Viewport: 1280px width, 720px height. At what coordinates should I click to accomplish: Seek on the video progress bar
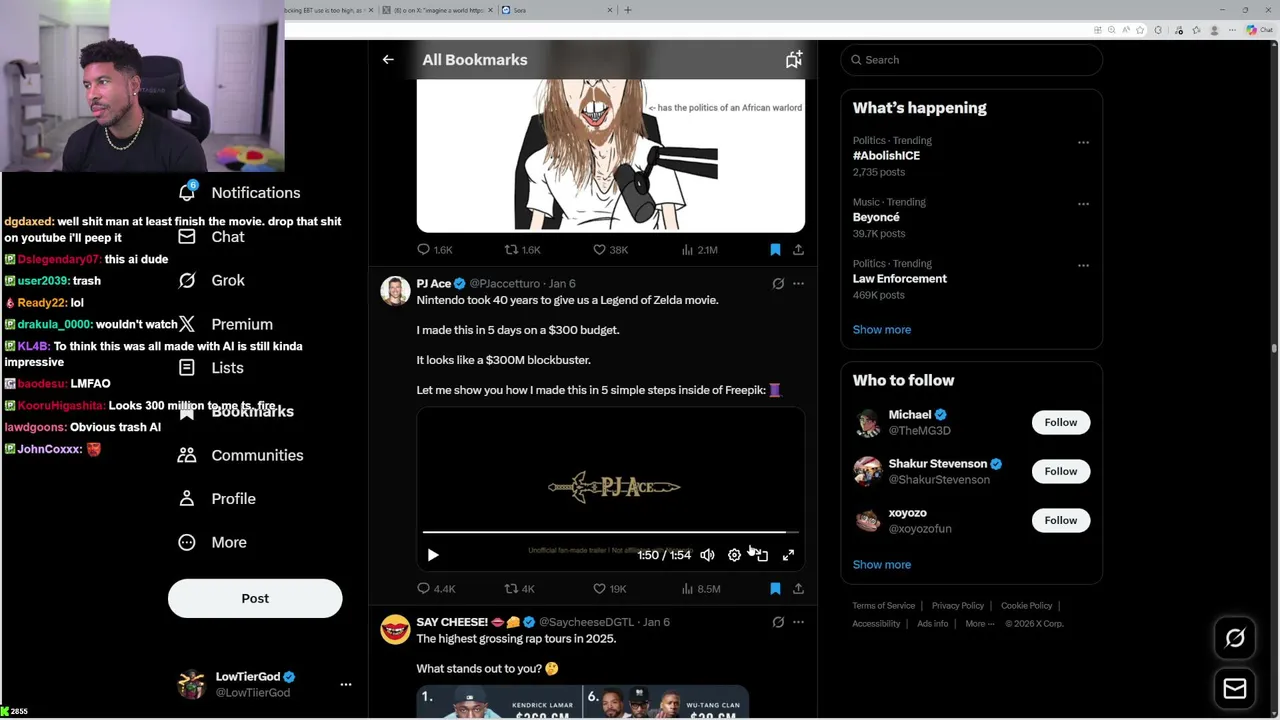coord(611,532)
